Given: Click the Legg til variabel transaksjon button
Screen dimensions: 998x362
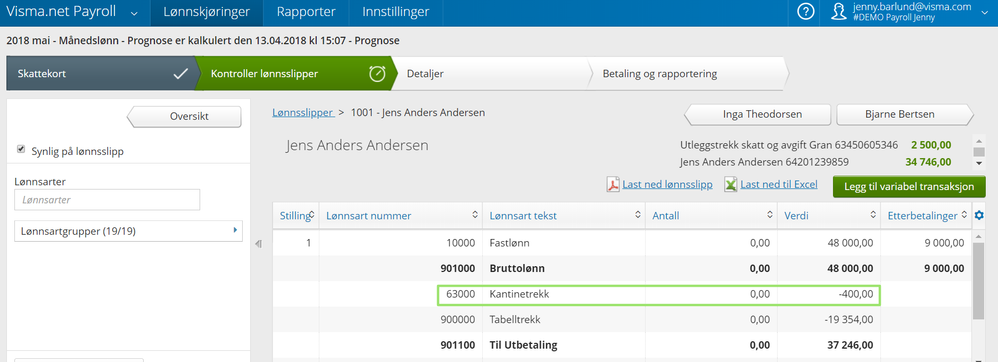Looking at the screenshot, I should coord(909,186).
